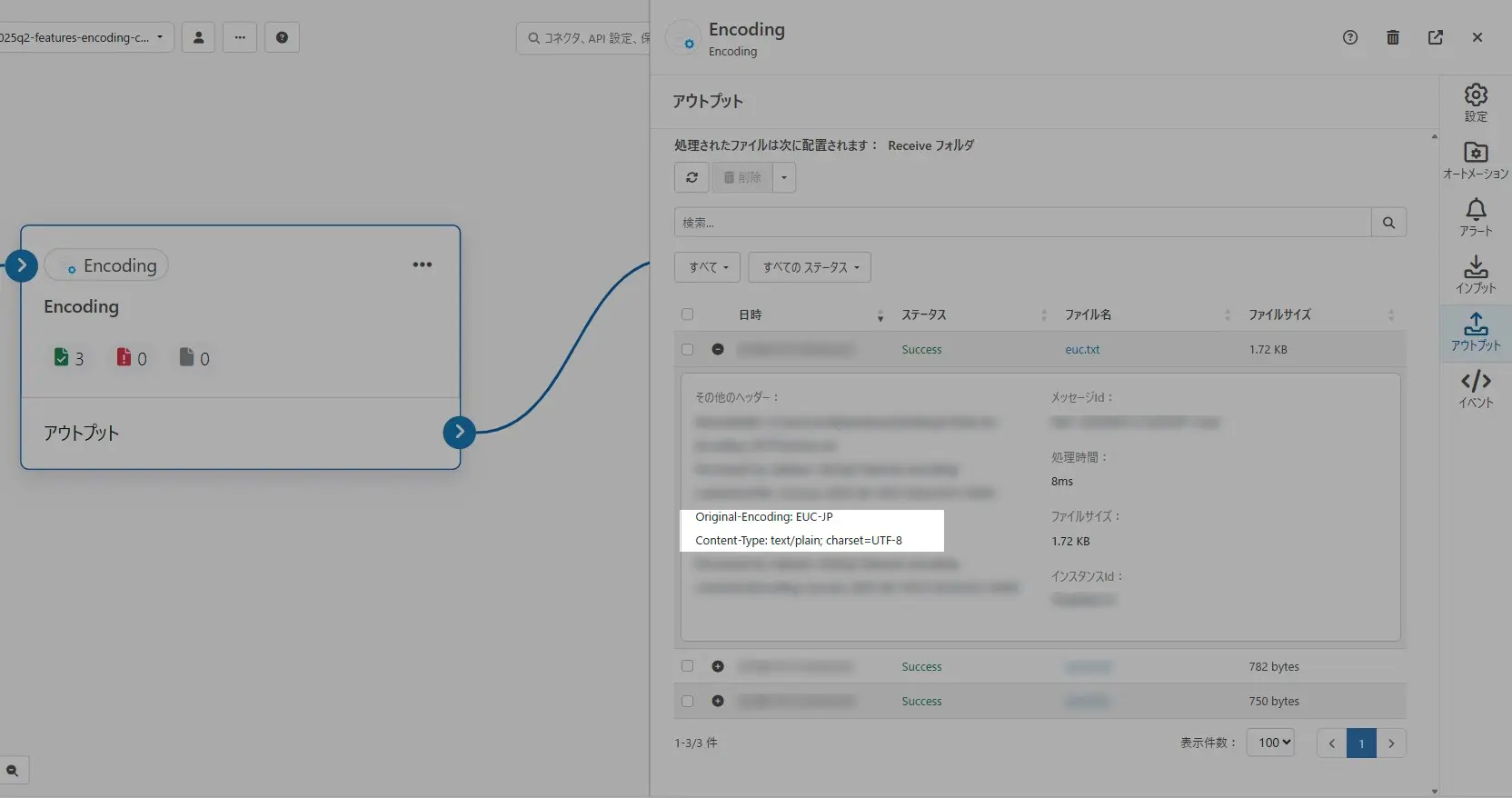Toggle the select-all checkbox in table header
The width and height of the screenshot is (1512, 798).
[x=687, y=314]
